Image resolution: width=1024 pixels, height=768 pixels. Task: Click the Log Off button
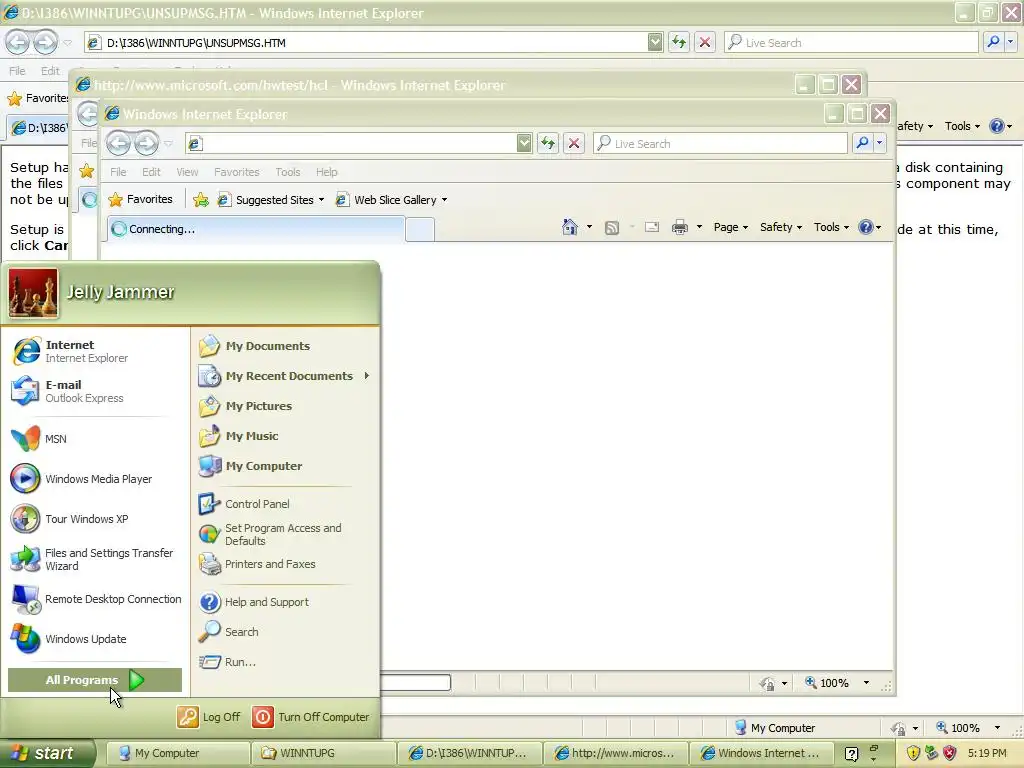[x=209, y=716]
